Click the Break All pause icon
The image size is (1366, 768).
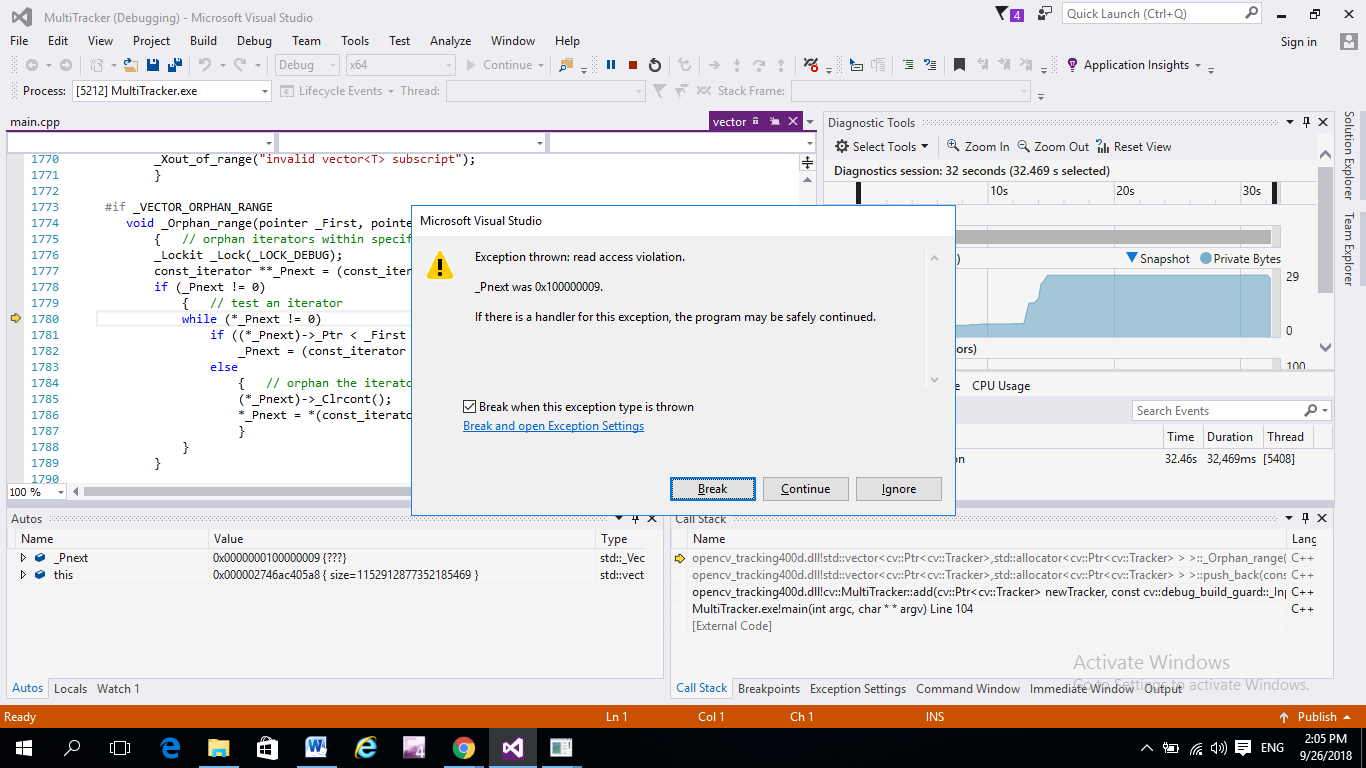pos(611,65)
